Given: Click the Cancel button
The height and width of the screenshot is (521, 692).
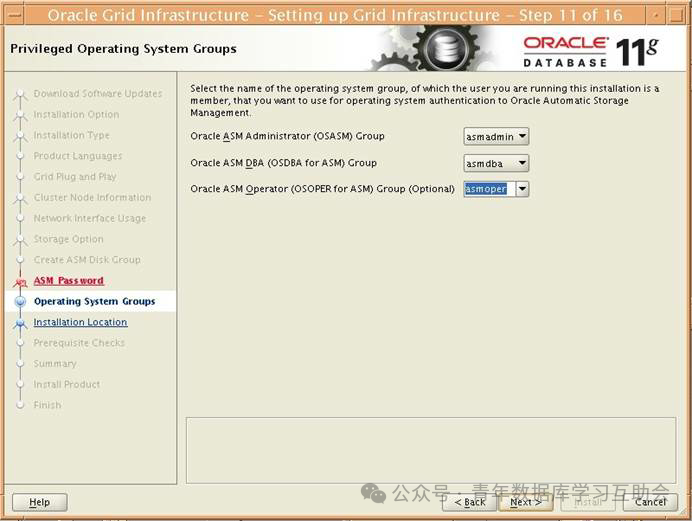Looking at the screenshot, I should 651,502.
